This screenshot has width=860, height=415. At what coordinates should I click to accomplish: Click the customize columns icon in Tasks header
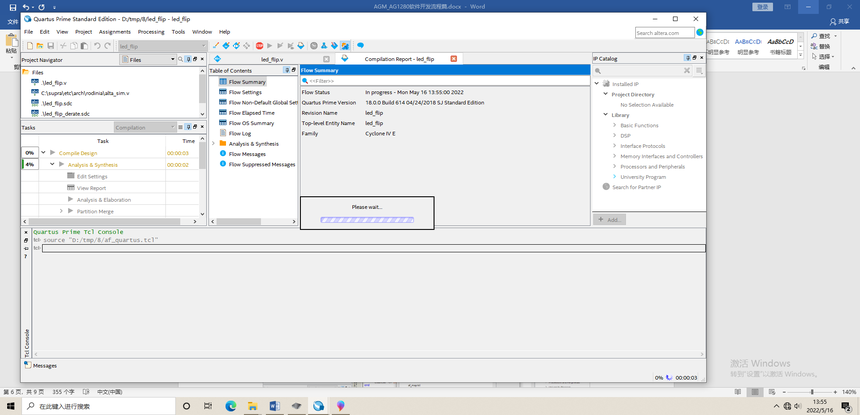[180, 127]
